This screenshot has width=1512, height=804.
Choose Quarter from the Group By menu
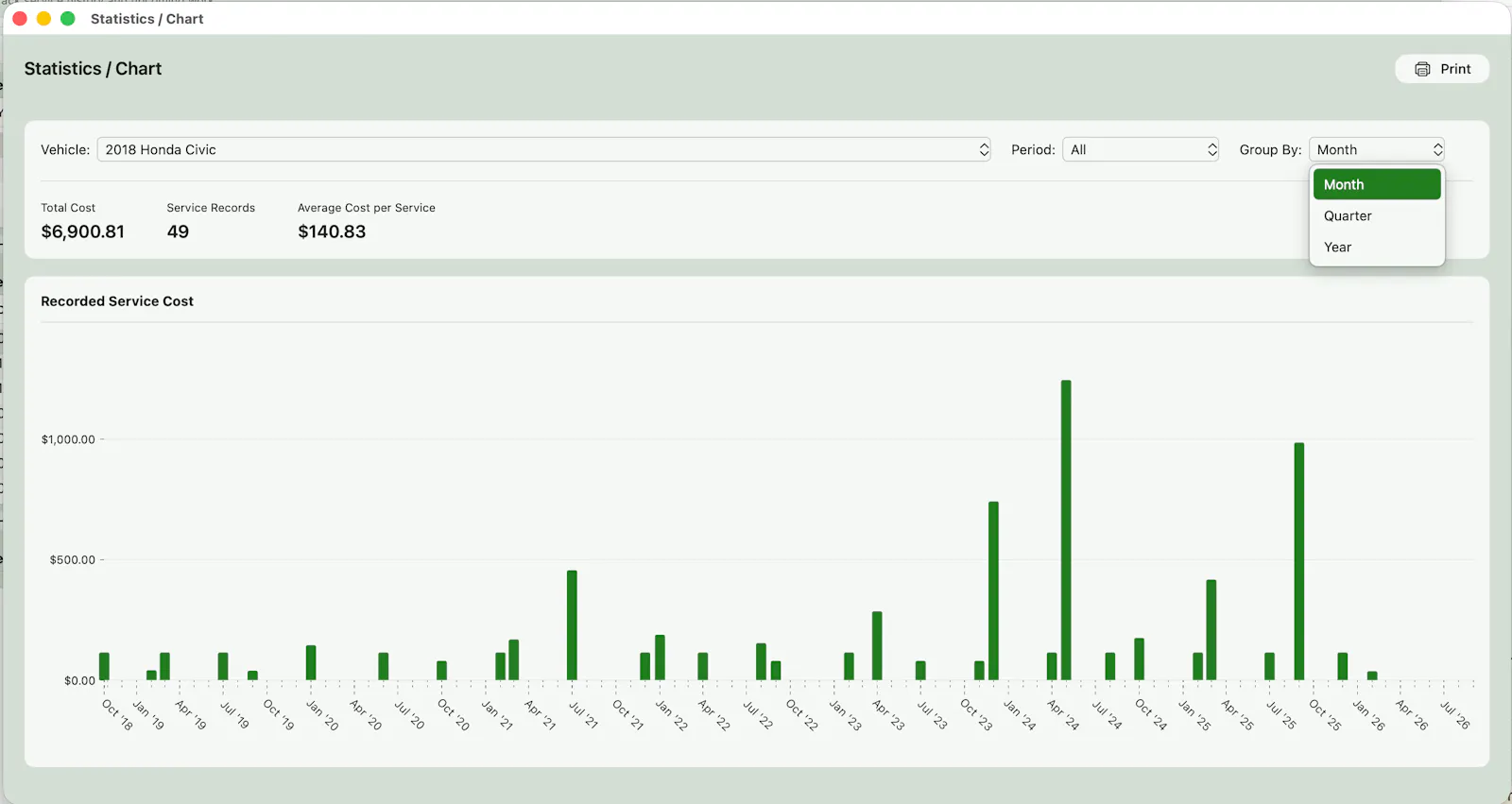(x=1377, y=215)
